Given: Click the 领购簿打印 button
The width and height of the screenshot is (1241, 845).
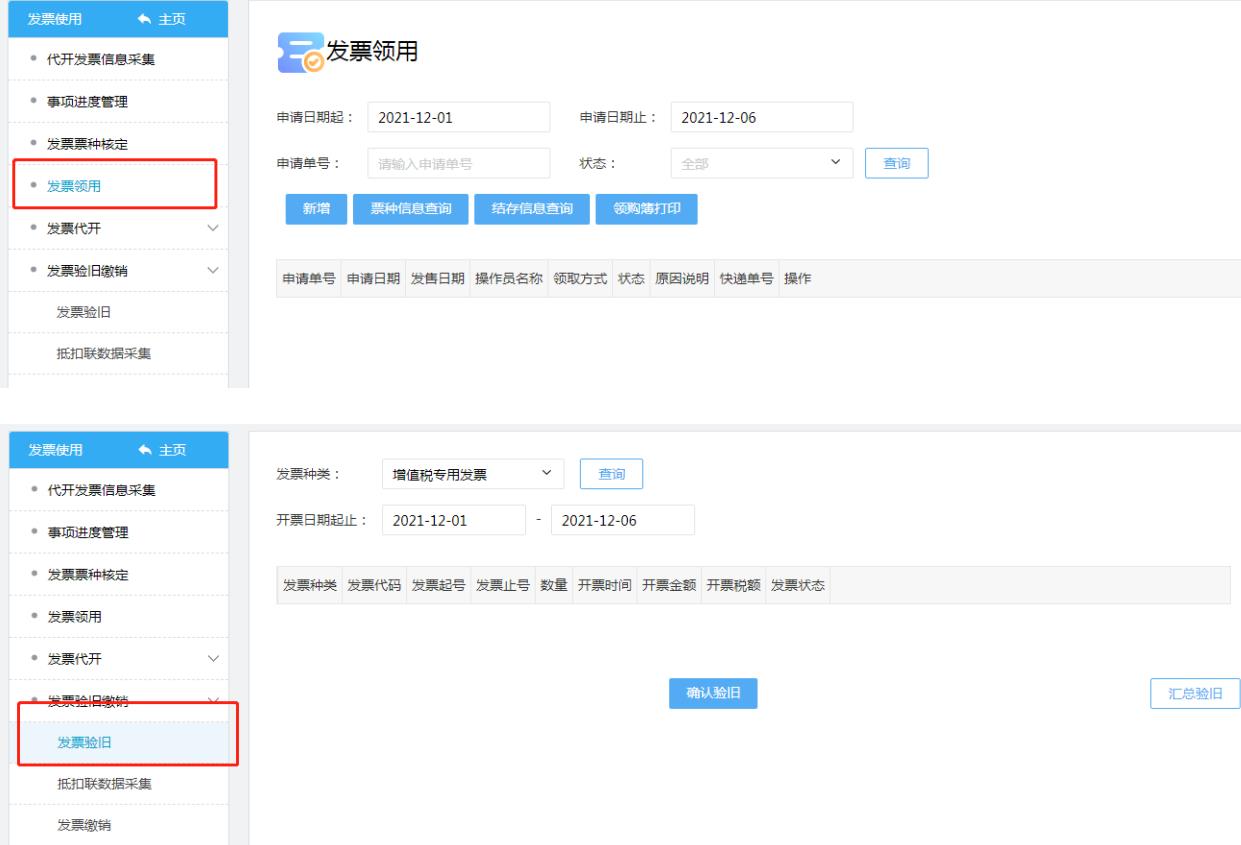Looking at the screenshot, I should tap(646, 209).
